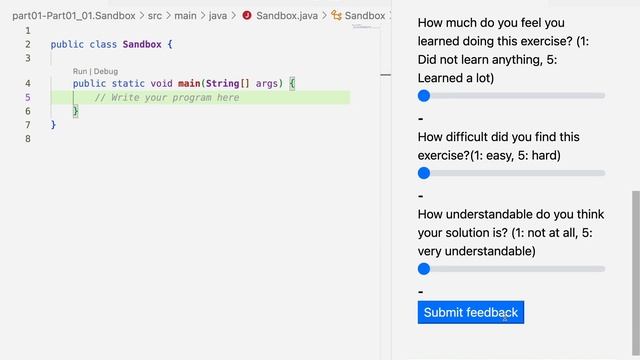Image resolution: width=640 pixels, height=360 pixels.
Task: Adjust the exercise difficulty slider
Action: click(x=511, y=173)
